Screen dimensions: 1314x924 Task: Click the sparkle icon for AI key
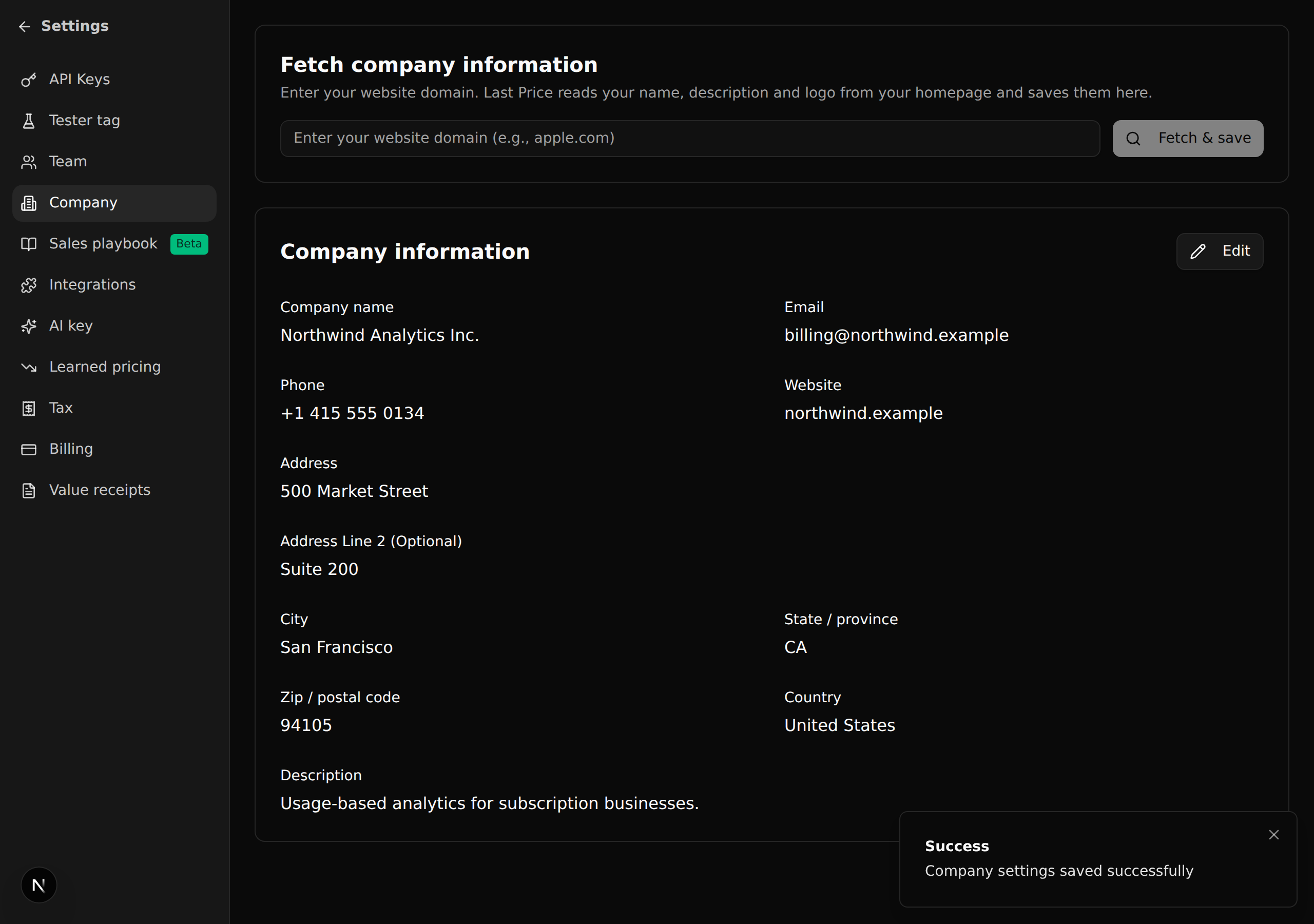[x=29, y=326]
